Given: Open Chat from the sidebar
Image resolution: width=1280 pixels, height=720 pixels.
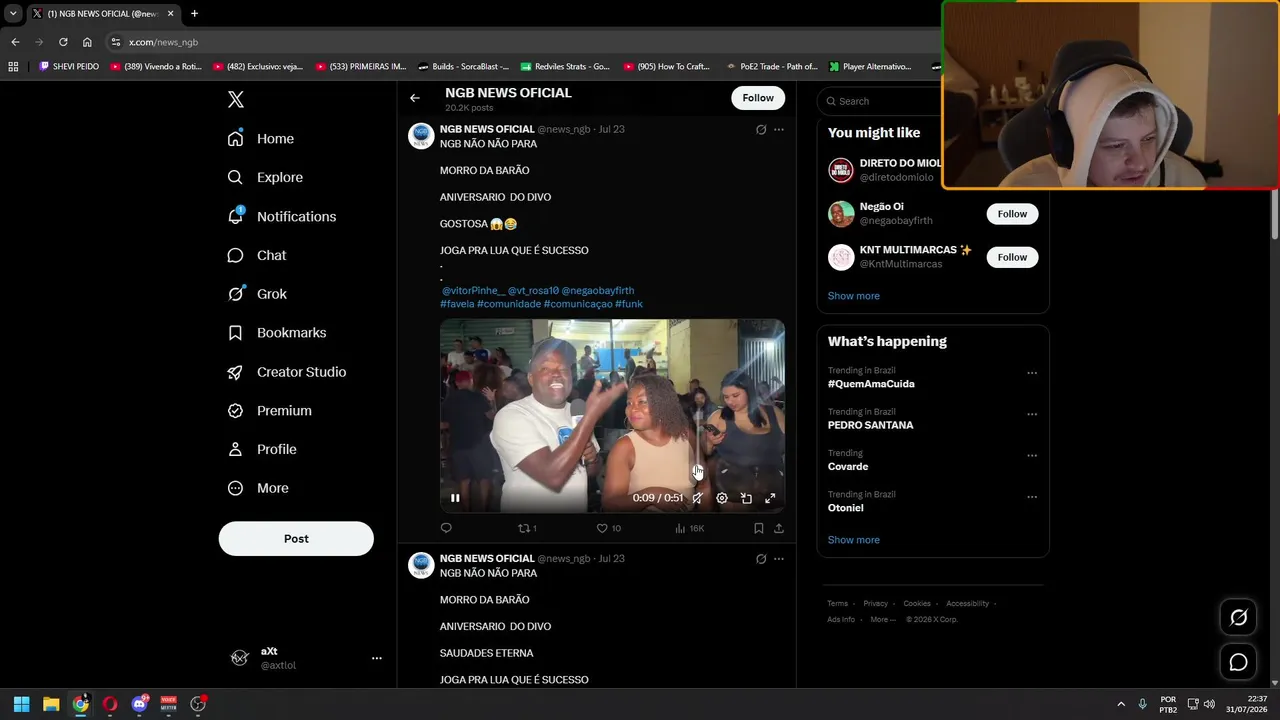Looking at the screenshot, I should click(x=257, y=255).
